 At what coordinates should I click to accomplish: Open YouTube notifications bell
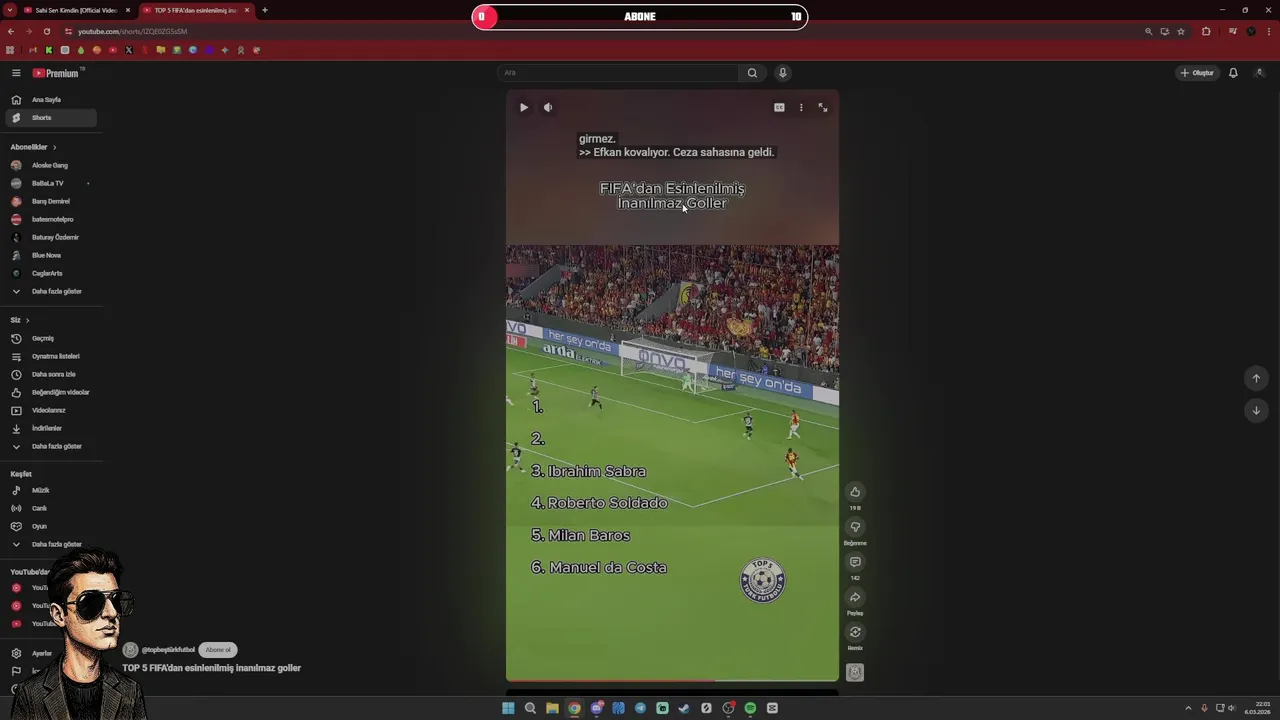(x=1233, y=73)
